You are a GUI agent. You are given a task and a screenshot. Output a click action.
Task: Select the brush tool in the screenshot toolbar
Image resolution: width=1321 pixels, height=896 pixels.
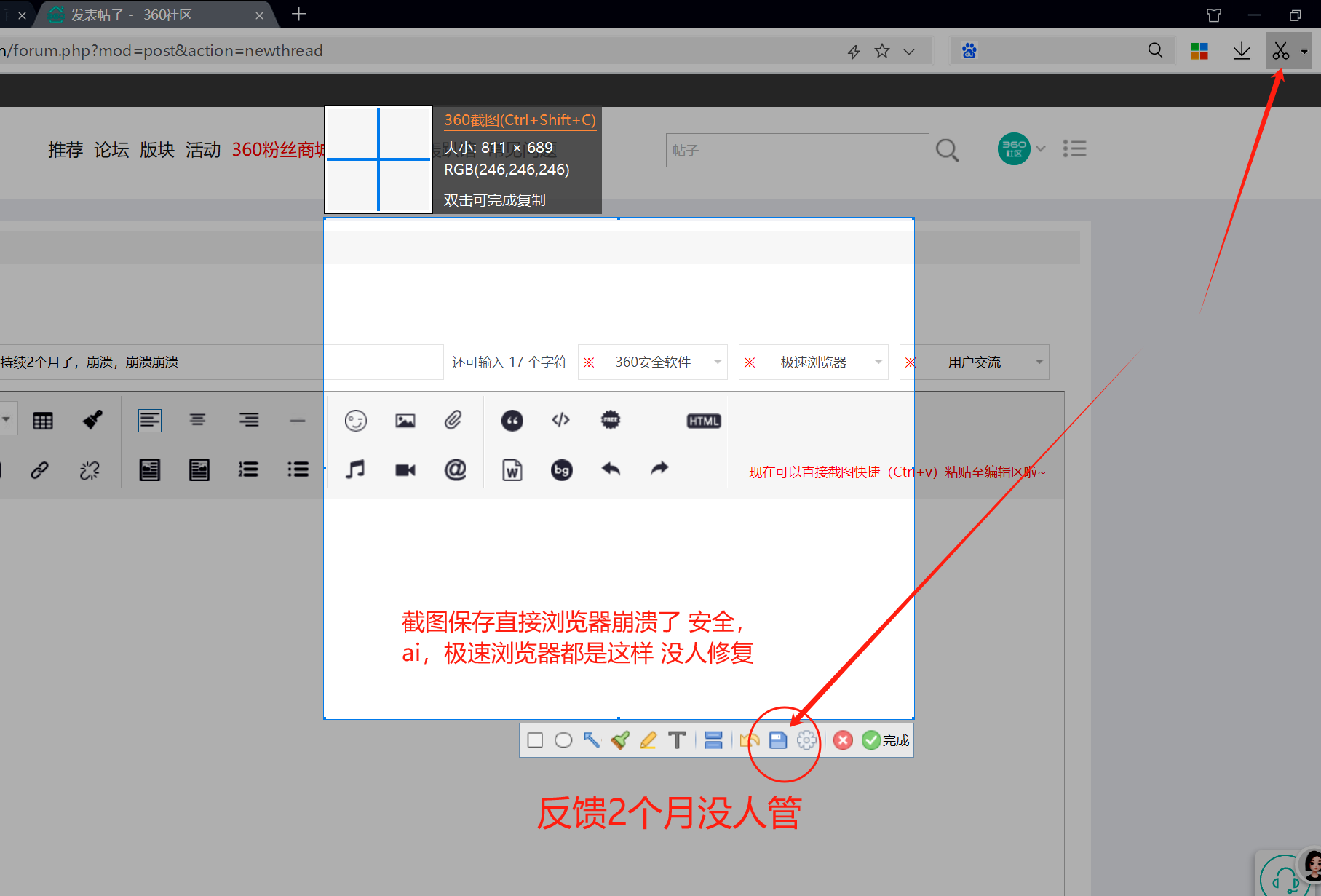(x=619, y=740)
